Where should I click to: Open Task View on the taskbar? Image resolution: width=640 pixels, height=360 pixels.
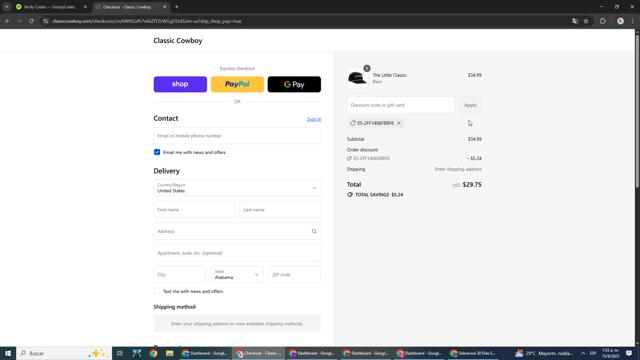120,353
